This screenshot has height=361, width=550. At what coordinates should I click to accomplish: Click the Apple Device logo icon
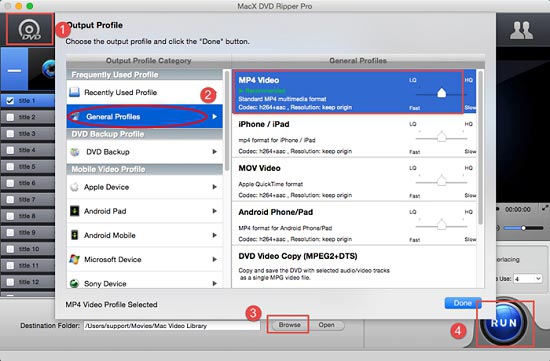(74, 187)
